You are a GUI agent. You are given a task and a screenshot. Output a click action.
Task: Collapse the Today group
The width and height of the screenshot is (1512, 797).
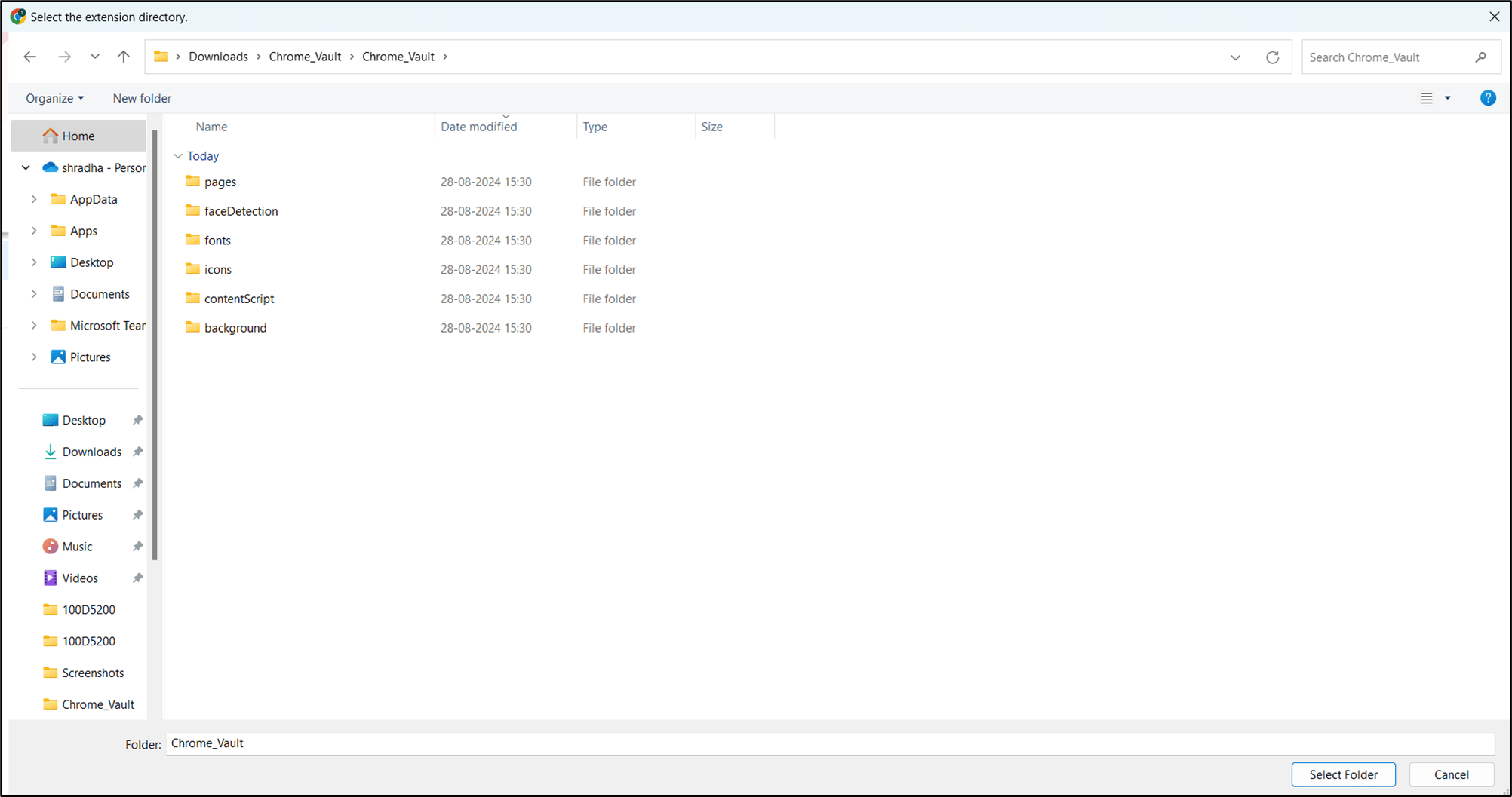(x=178, y=156)
